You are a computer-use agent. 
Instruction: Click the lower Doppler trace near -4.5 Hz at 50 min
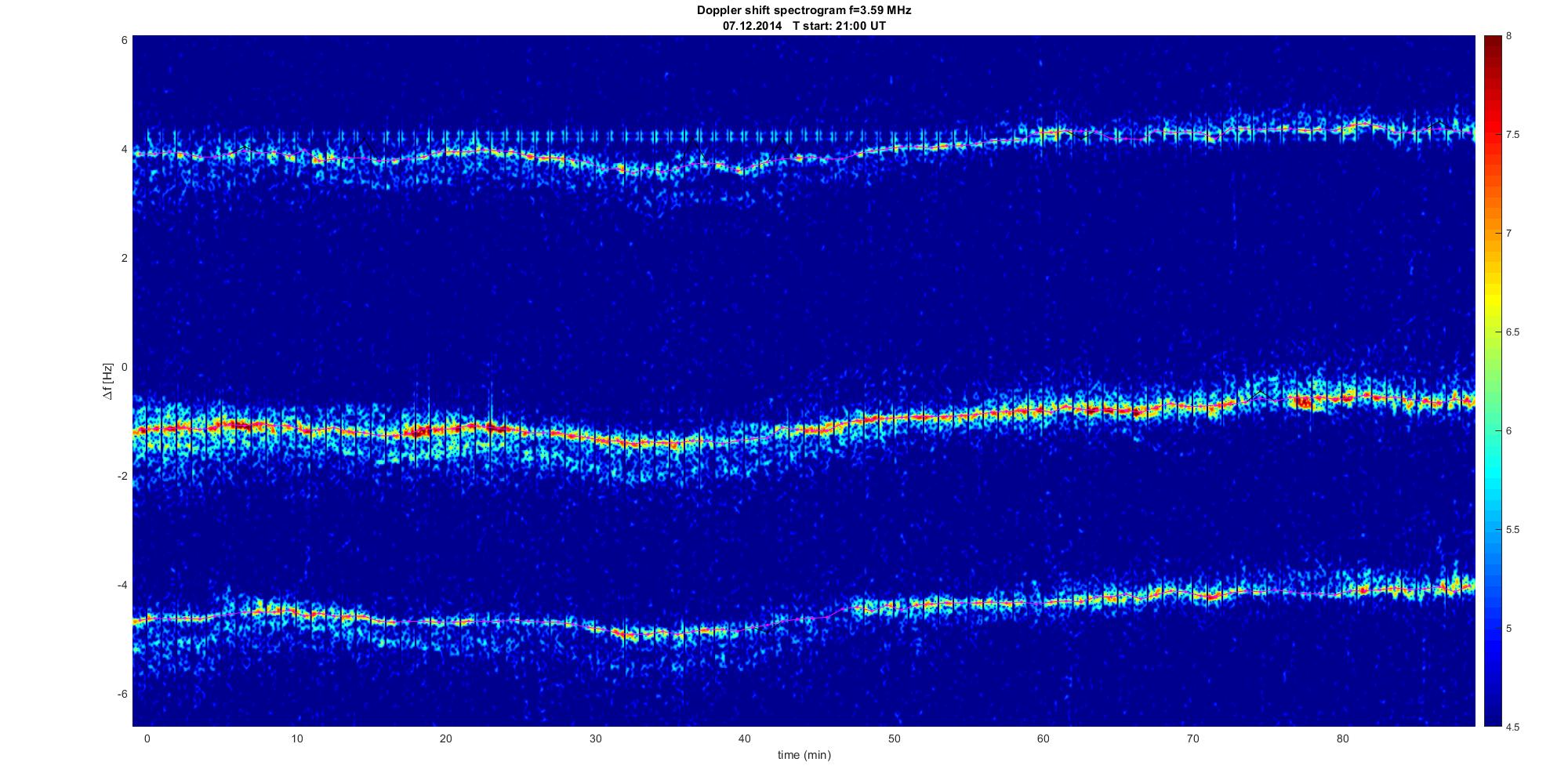pos(894,606)
